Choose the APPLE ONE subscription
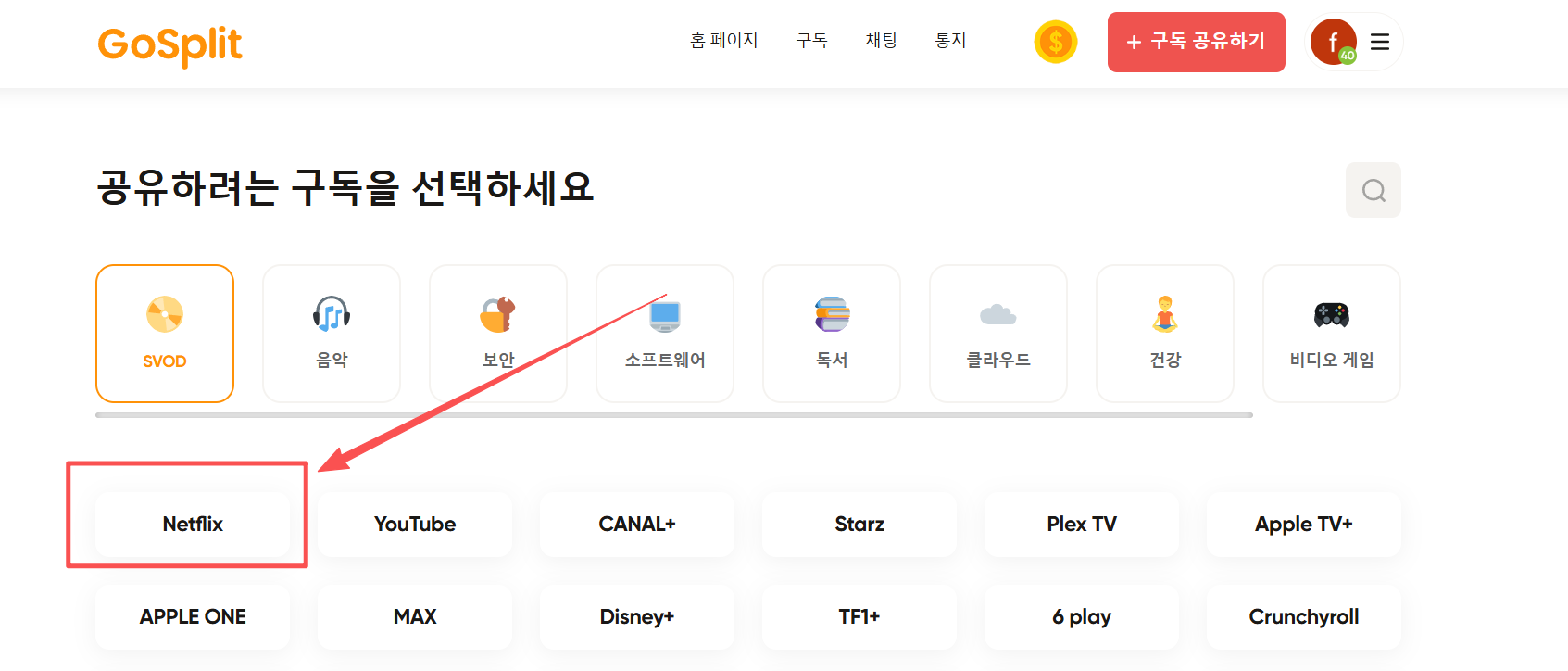This screenshot has height=671, width=1568. [x=193, y=616]
